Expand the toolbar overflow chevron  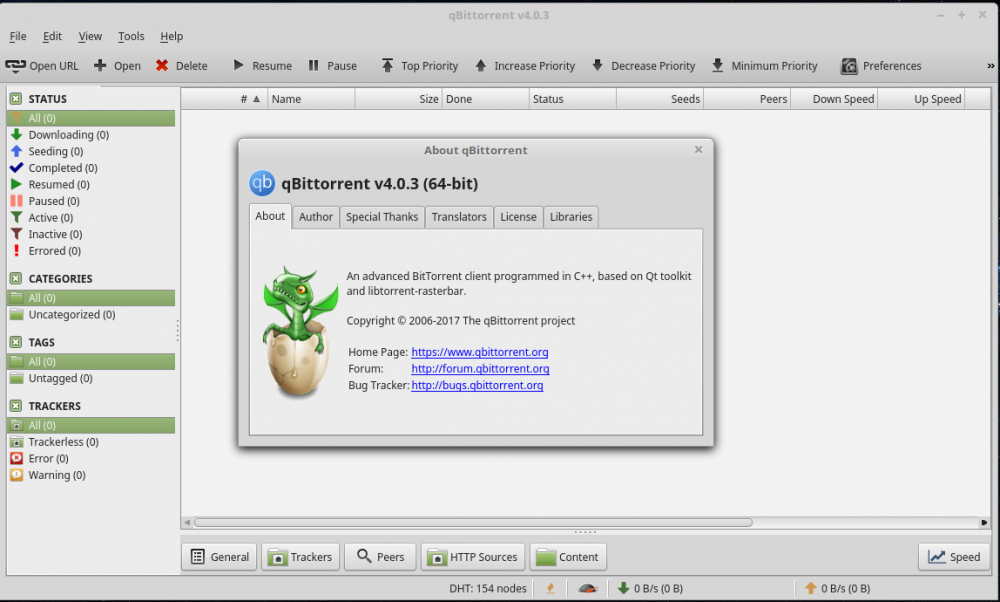click(x=990, y=66)
